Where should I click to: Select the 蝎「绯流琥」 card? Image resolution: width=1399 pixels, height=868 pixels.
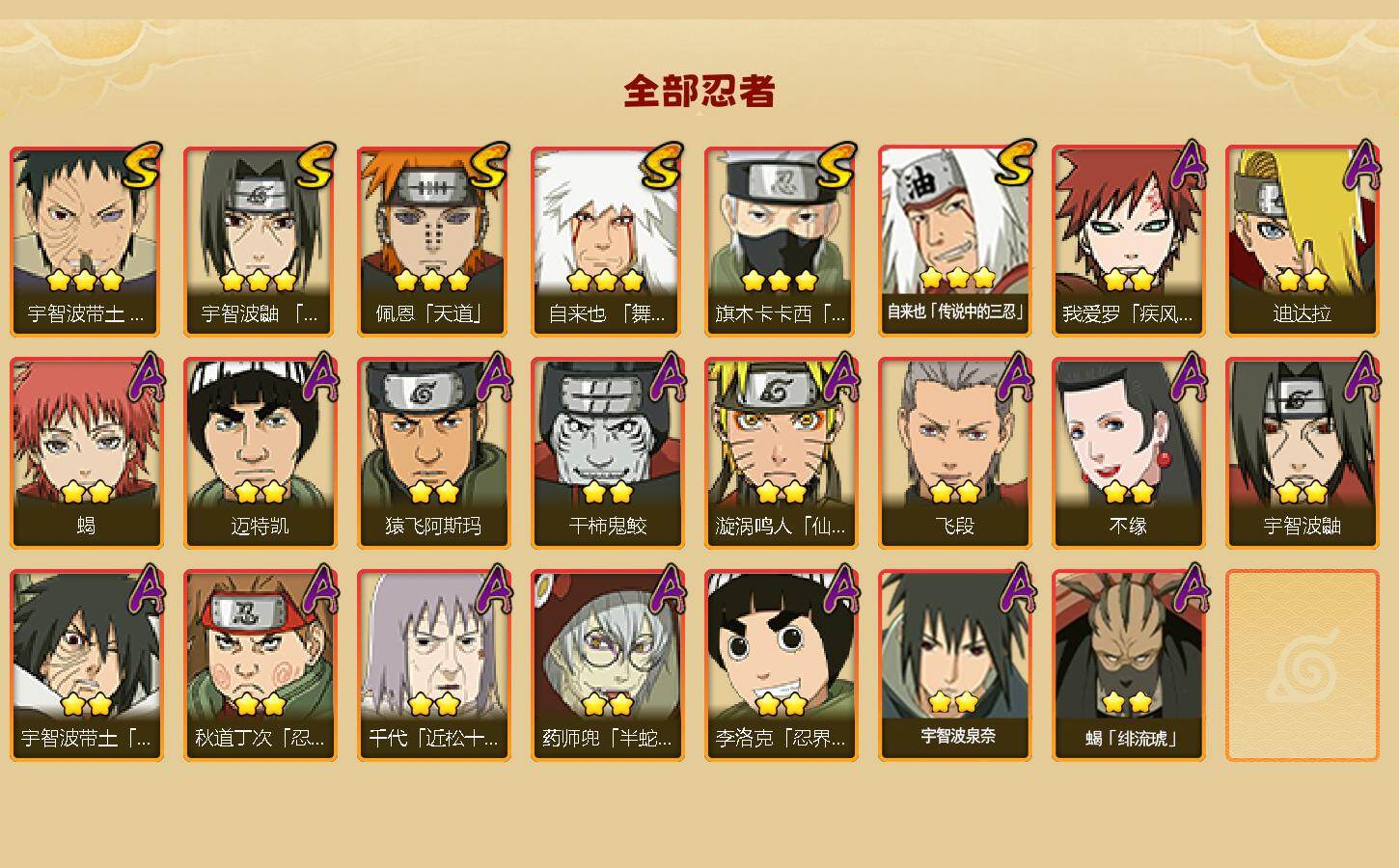click(x=1128, y=665)
